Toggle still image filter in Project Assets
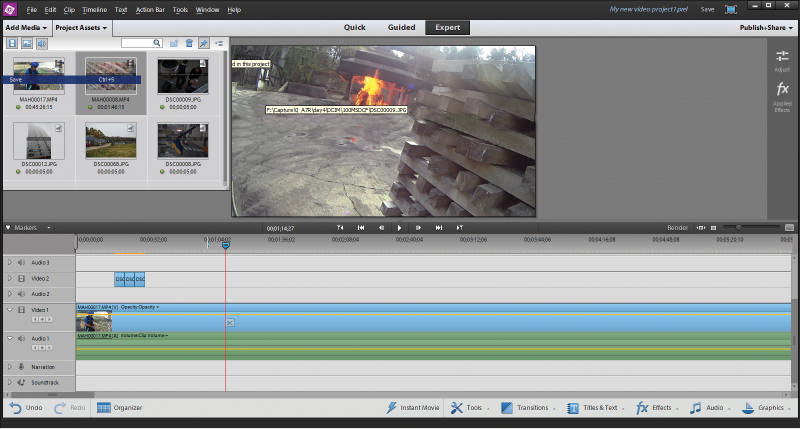This screenshot has width=800, height=429. tap(27, 43)
